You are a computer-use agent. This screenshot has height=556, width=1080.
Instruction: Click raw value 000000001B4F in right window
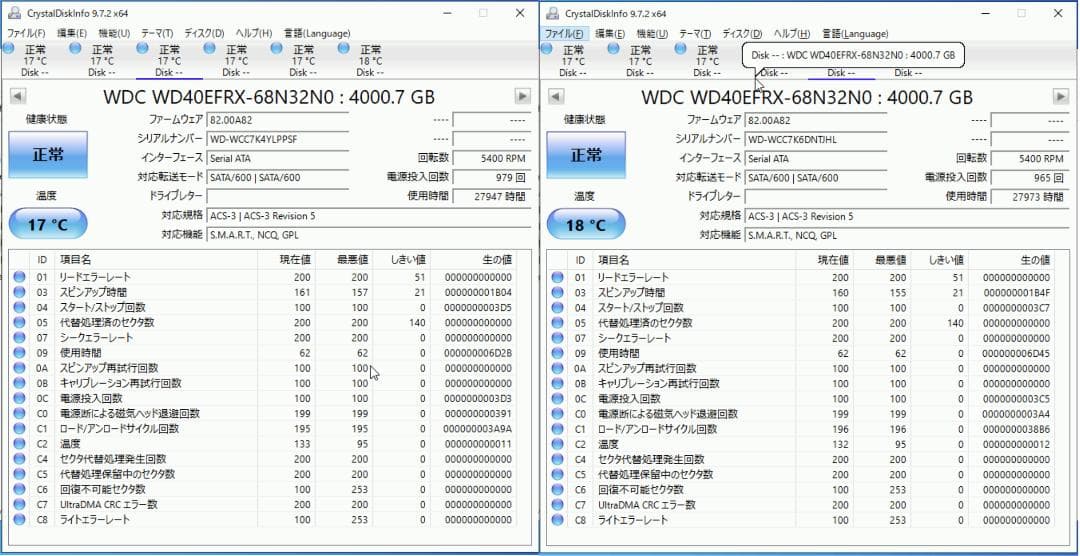(x=1016, y=292)
